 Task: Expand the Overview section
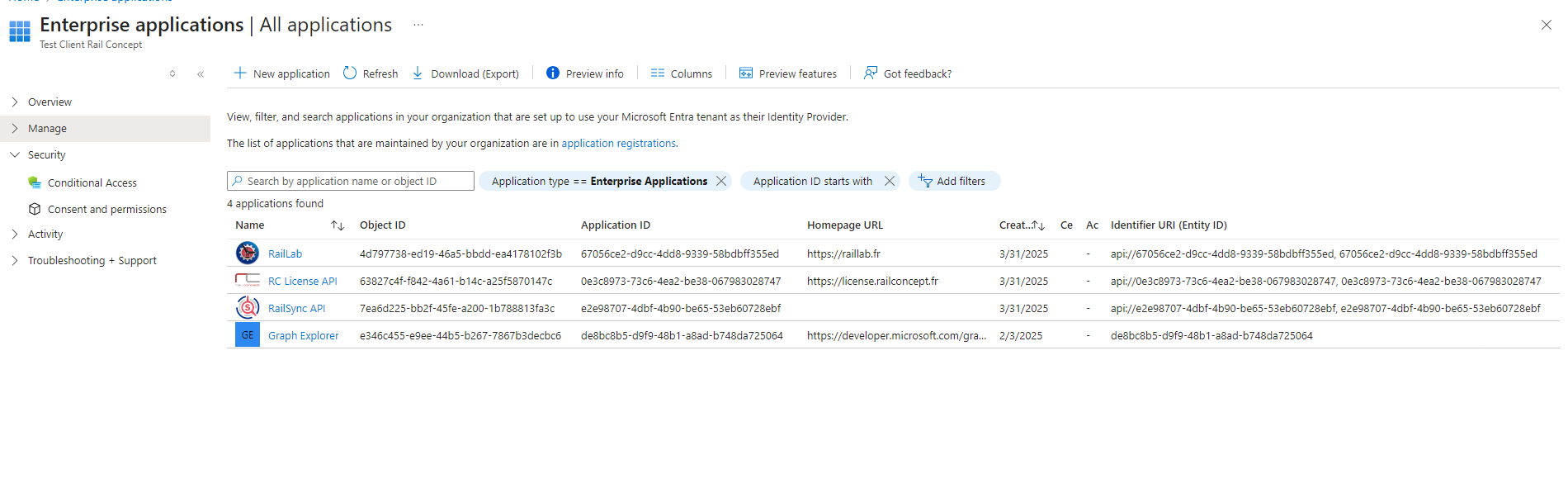[15, 102]
